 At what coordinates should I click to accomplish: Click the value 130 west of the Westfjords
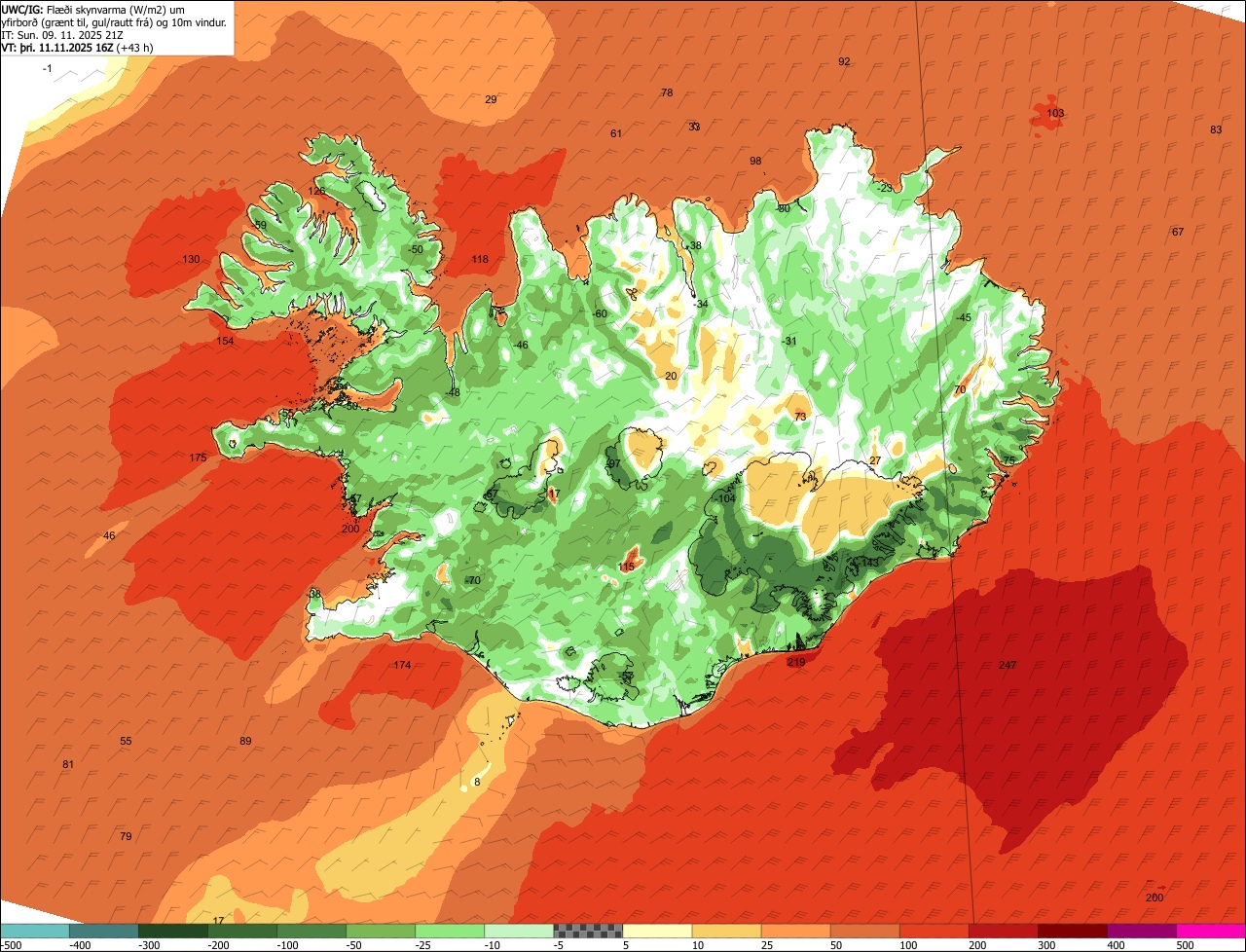[x=191, y=259]
